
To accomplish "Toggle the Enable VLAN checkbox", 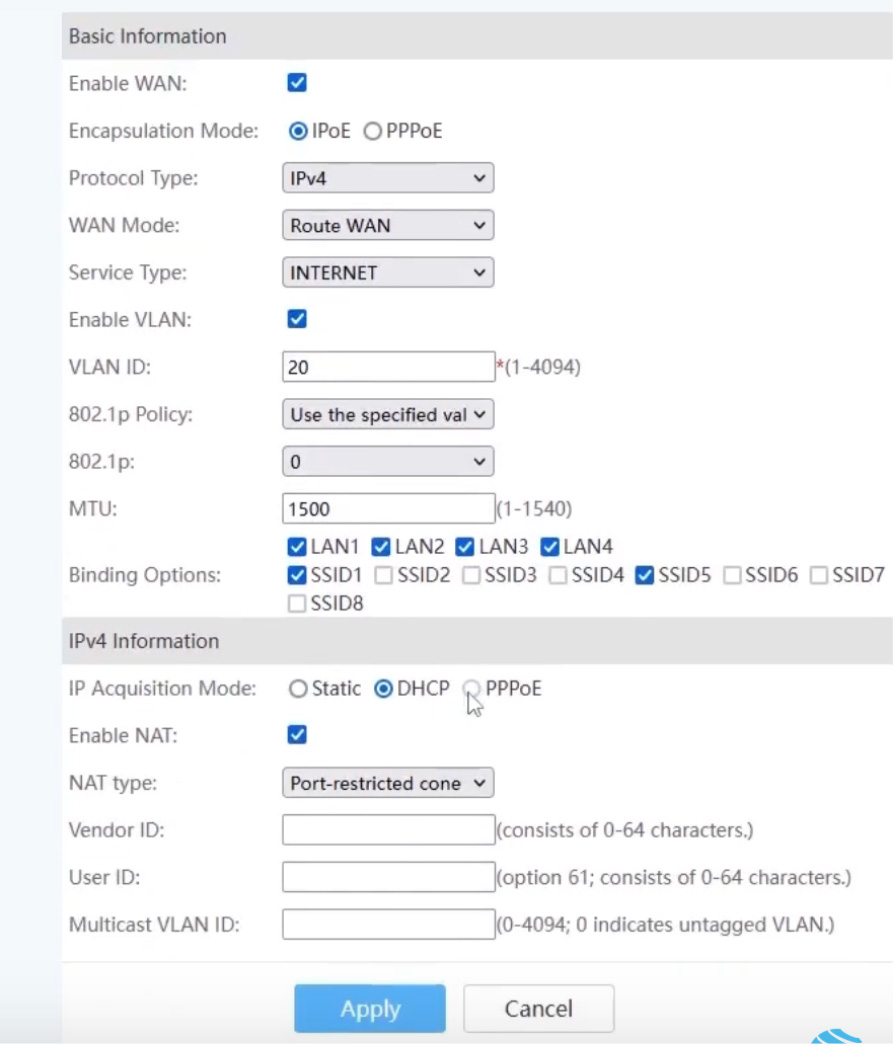I will (x=297, y=319).
